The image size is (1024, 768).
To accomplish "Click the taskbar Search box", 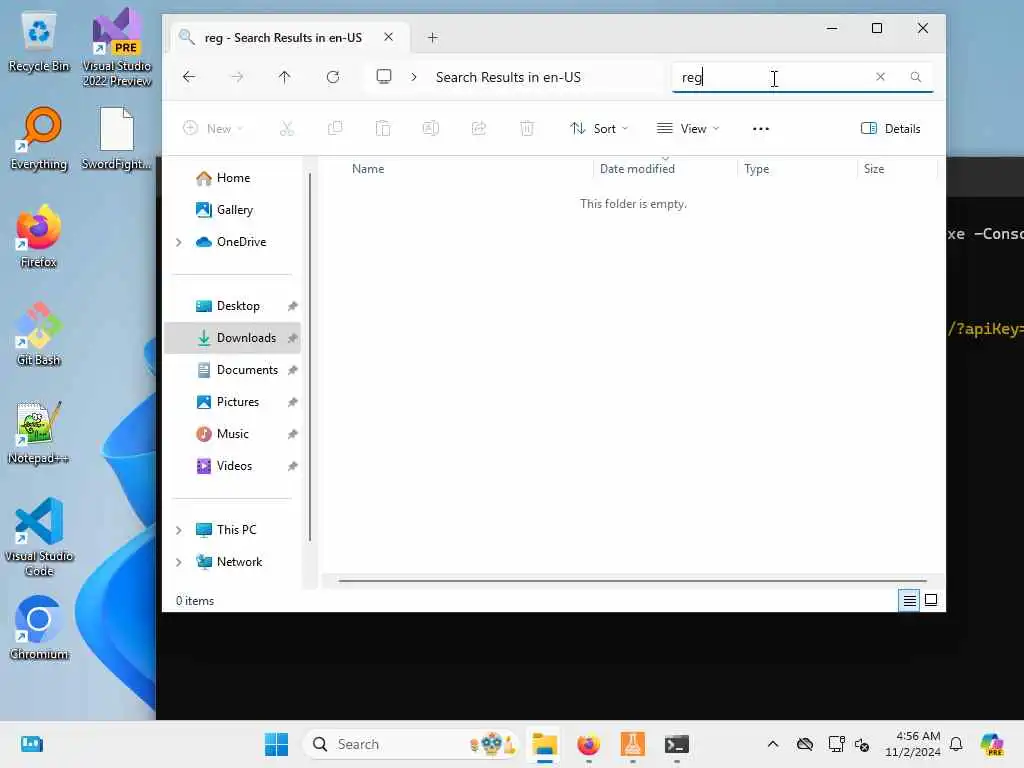I will 409,744.
